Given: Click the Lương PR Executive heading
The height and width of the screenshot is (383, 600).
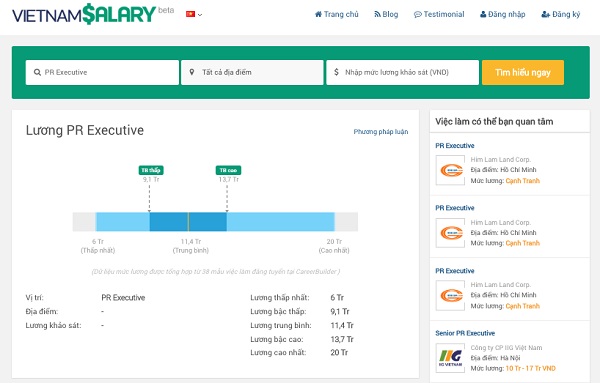Looking at the screenshot, I should (x=85, y=130).
